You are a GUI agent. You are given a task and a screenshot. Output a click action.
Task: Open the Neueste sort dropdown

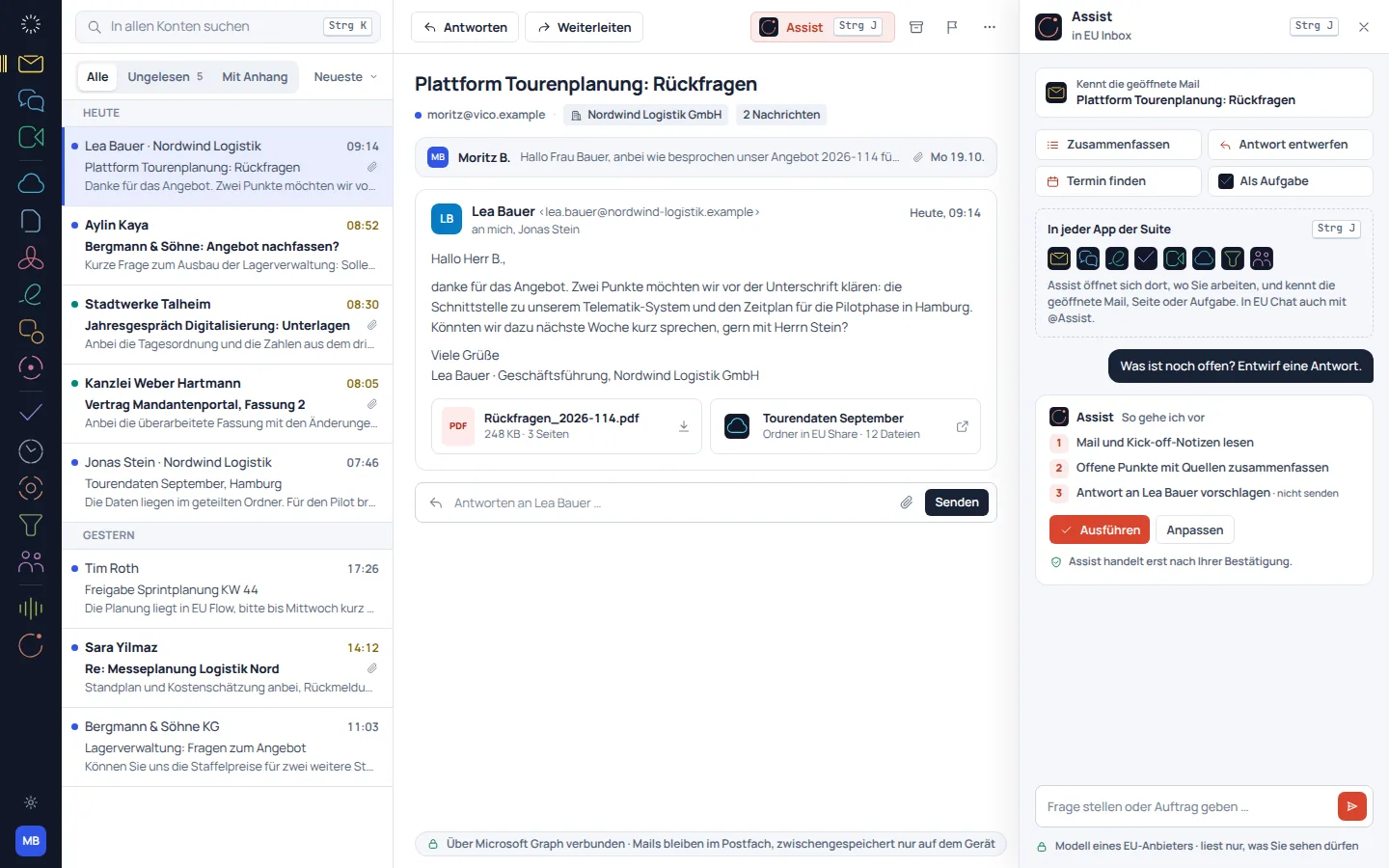point(345,77)
